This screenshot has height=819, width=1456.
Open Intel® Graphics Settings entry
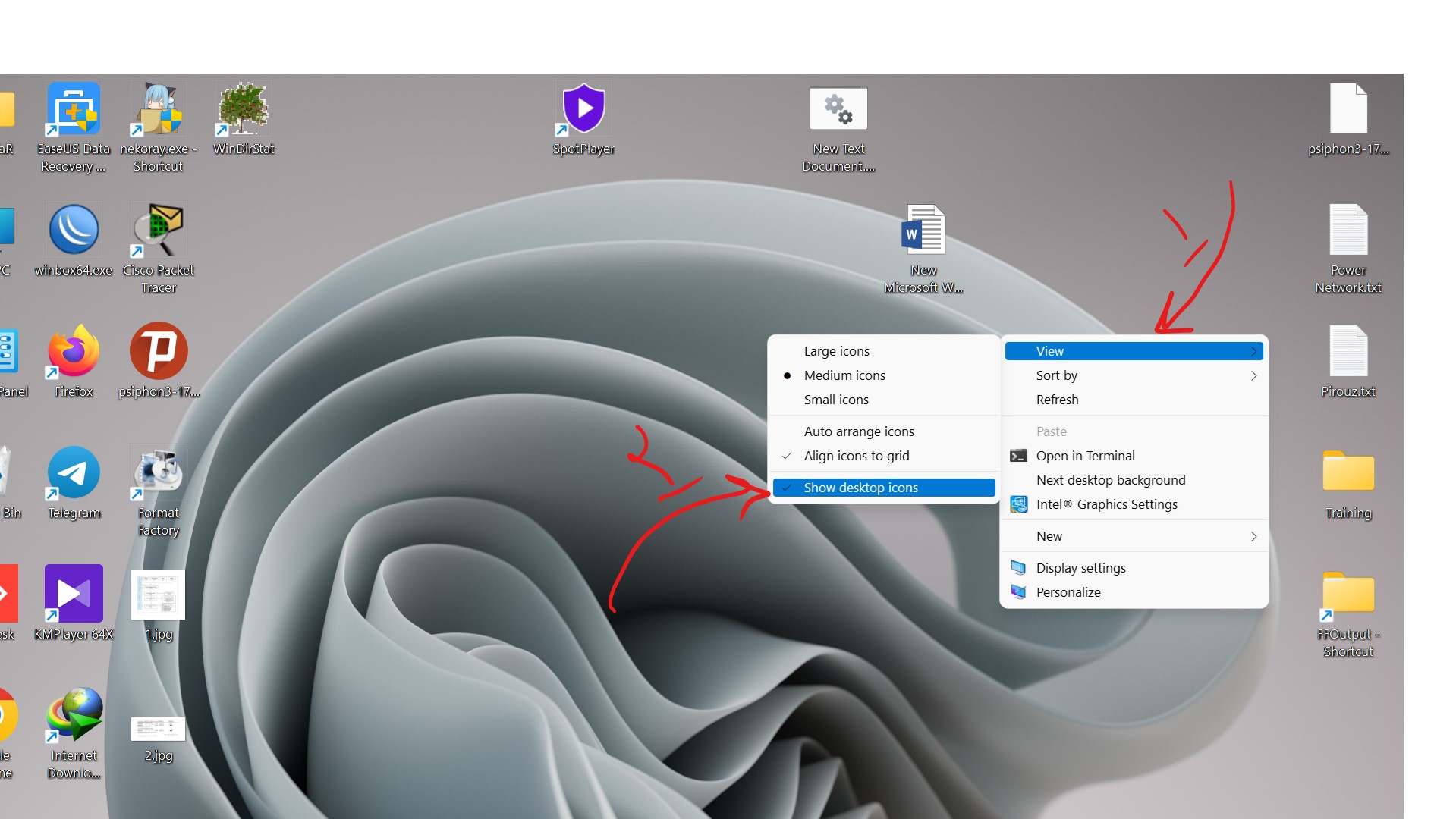1134,504
